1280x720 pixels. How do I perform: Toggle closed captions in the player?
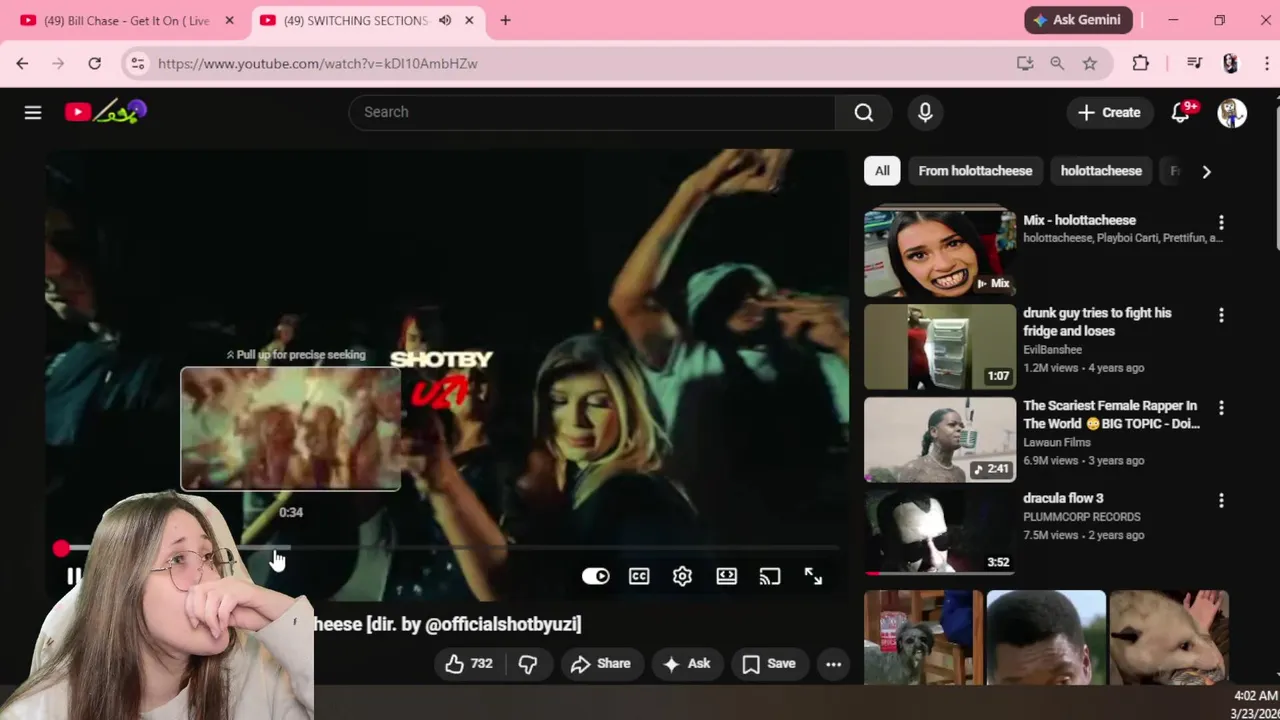pyautogui.click(x=639, y=576)
